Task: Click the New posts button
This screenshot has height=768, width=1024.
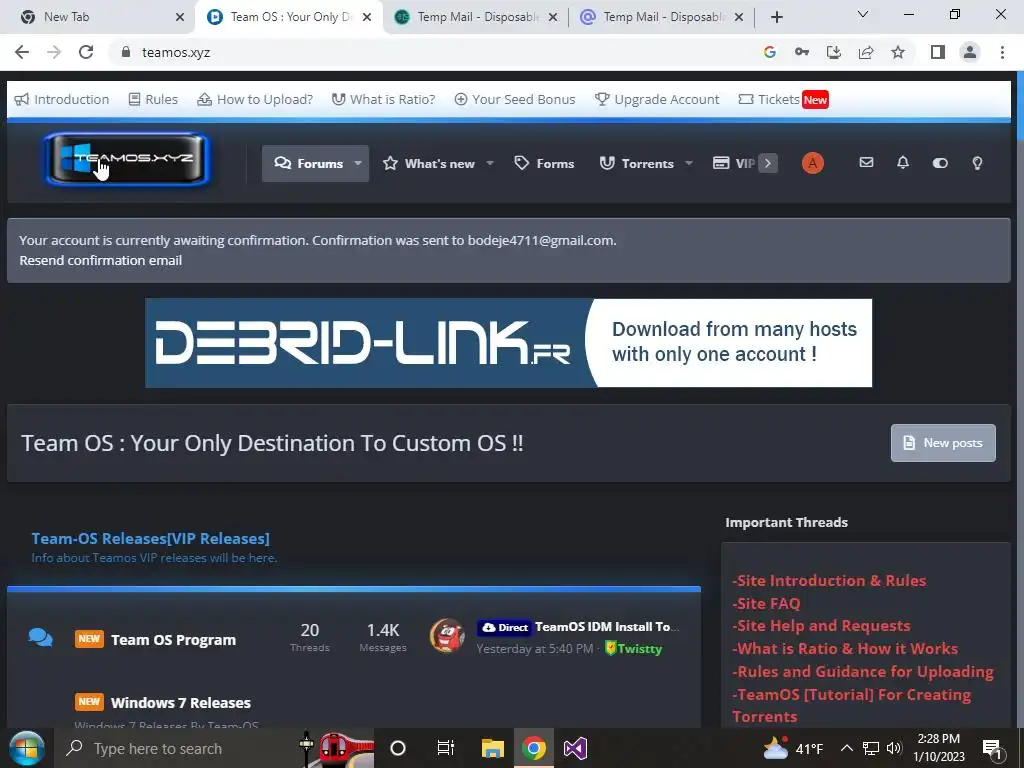Action: click(943, 443)
